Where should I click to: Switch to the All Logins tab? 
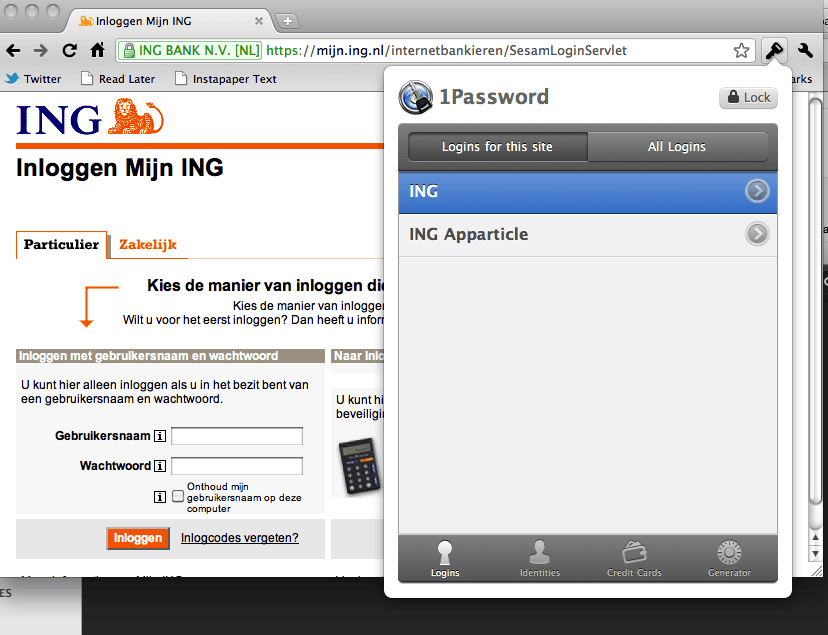(x=678, y=147)
